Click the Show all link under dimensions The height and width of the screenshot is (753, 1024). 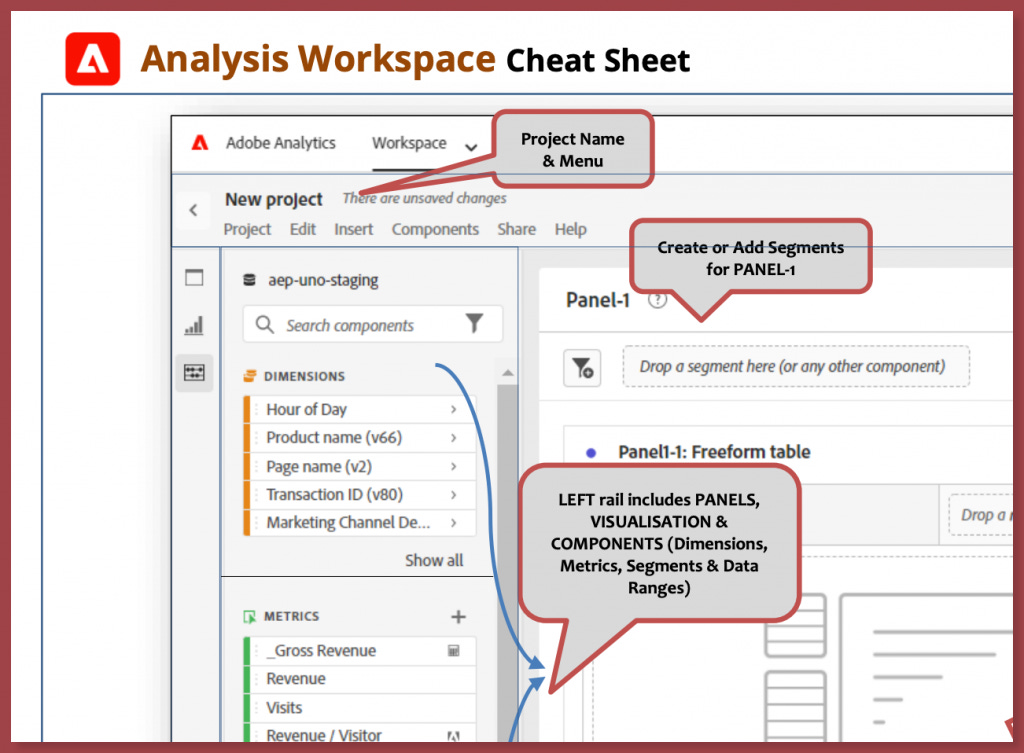434,560
